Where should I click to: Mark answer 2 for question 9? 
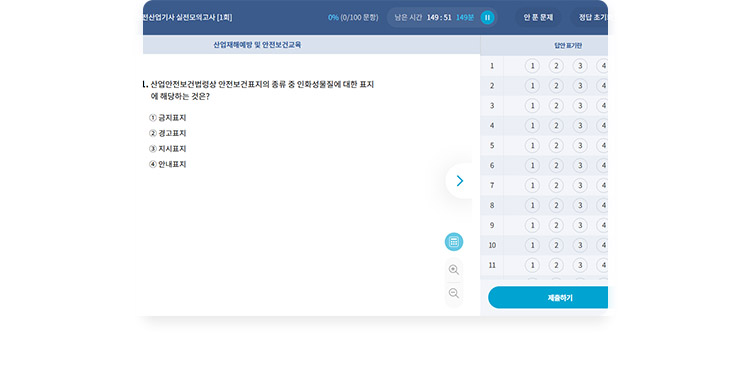[556, 225]
